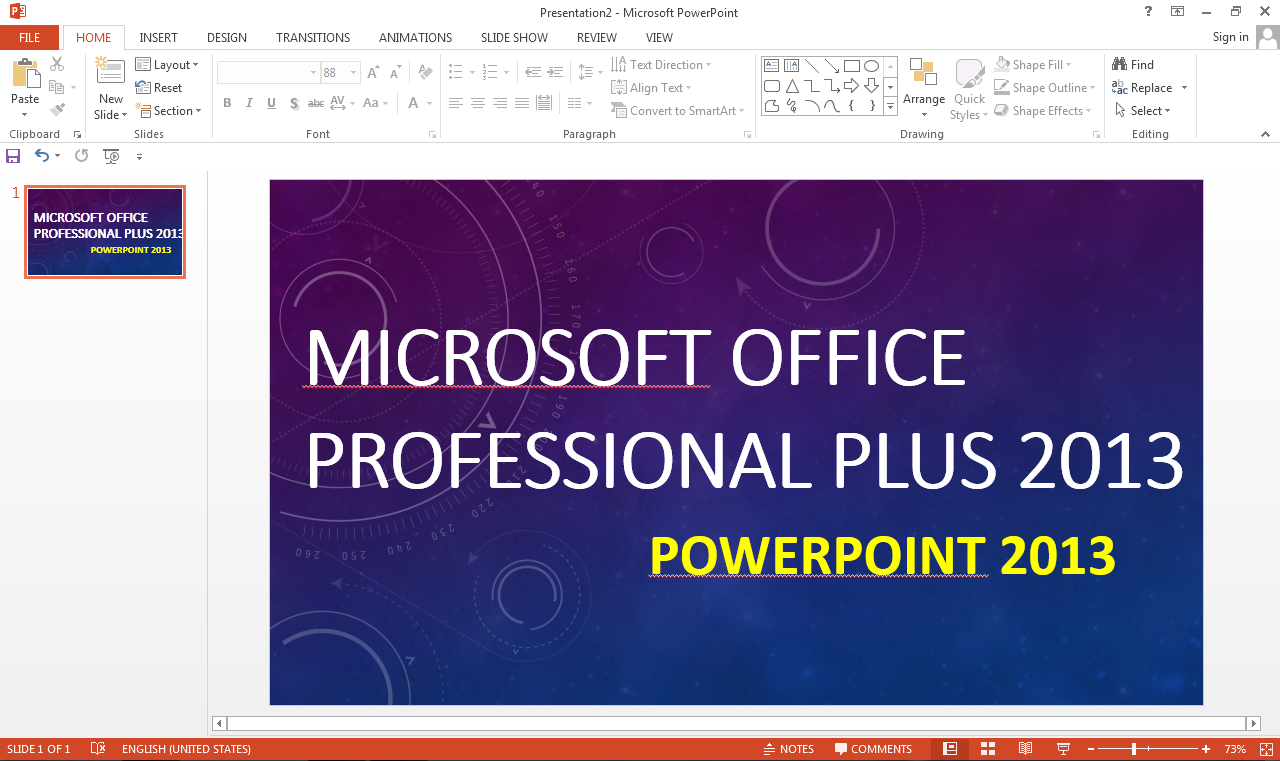Open Customize Quick Access Toolbar menu
Image resolution: width=1280 pixels, height=761 pixels.
pos(139,156)
